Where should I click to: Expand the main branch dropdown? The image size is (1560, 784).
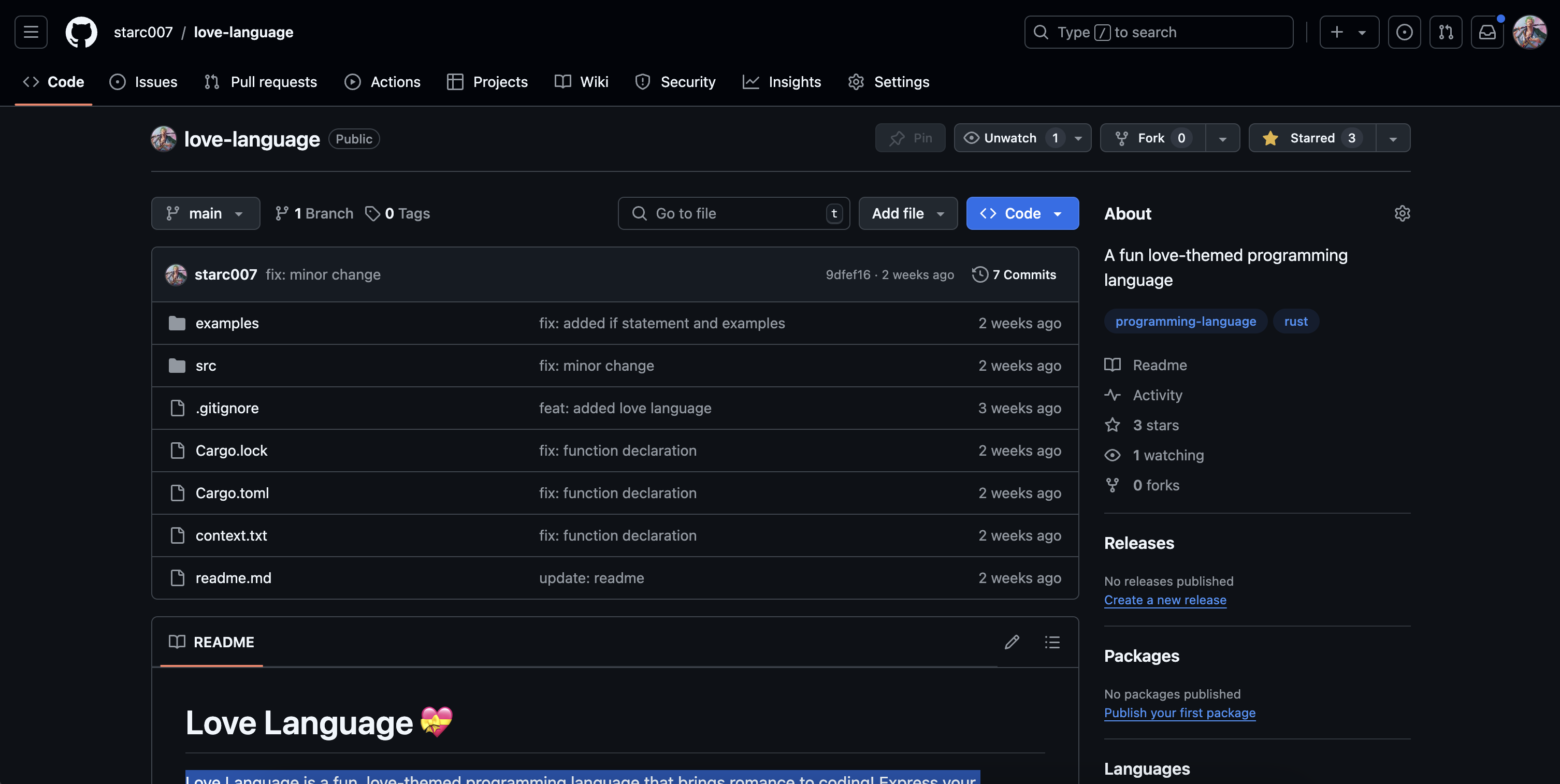click(x=205, y=213)
